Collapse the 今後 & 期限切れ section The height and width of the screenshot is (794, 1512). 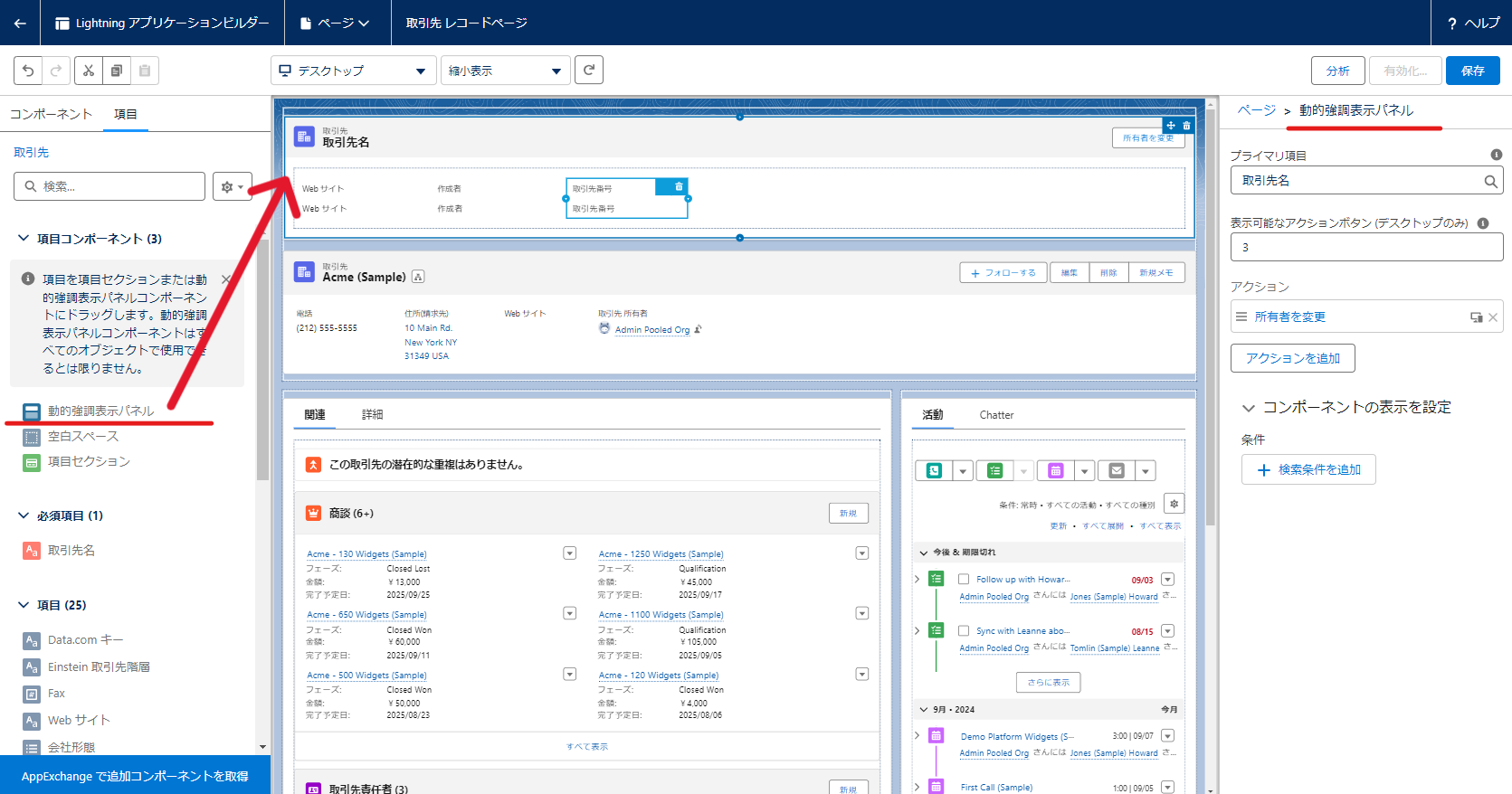click(x=924, y=553)
